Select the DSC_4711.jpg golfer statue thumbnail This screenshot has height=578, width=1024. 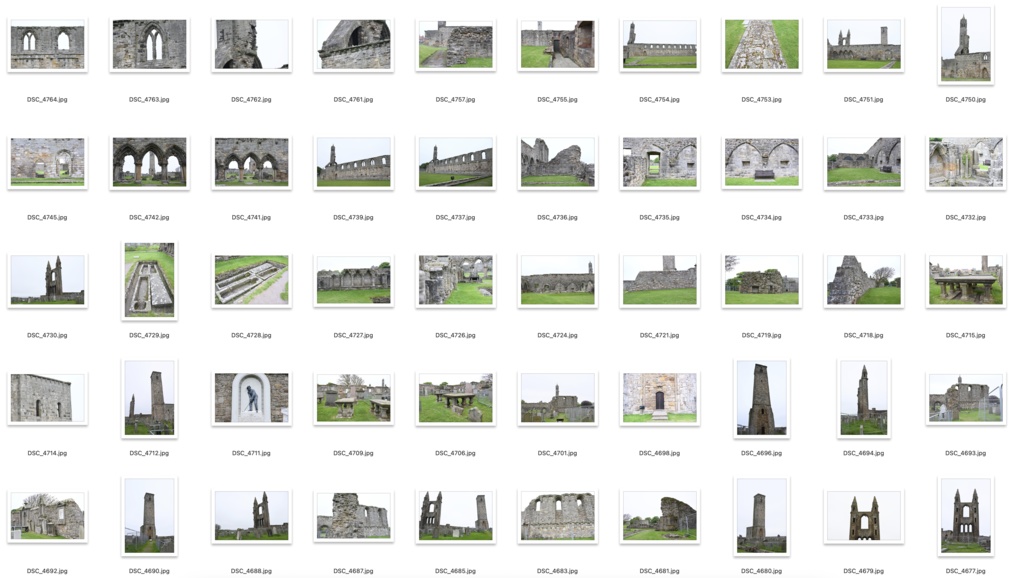(x=251, y=398)
